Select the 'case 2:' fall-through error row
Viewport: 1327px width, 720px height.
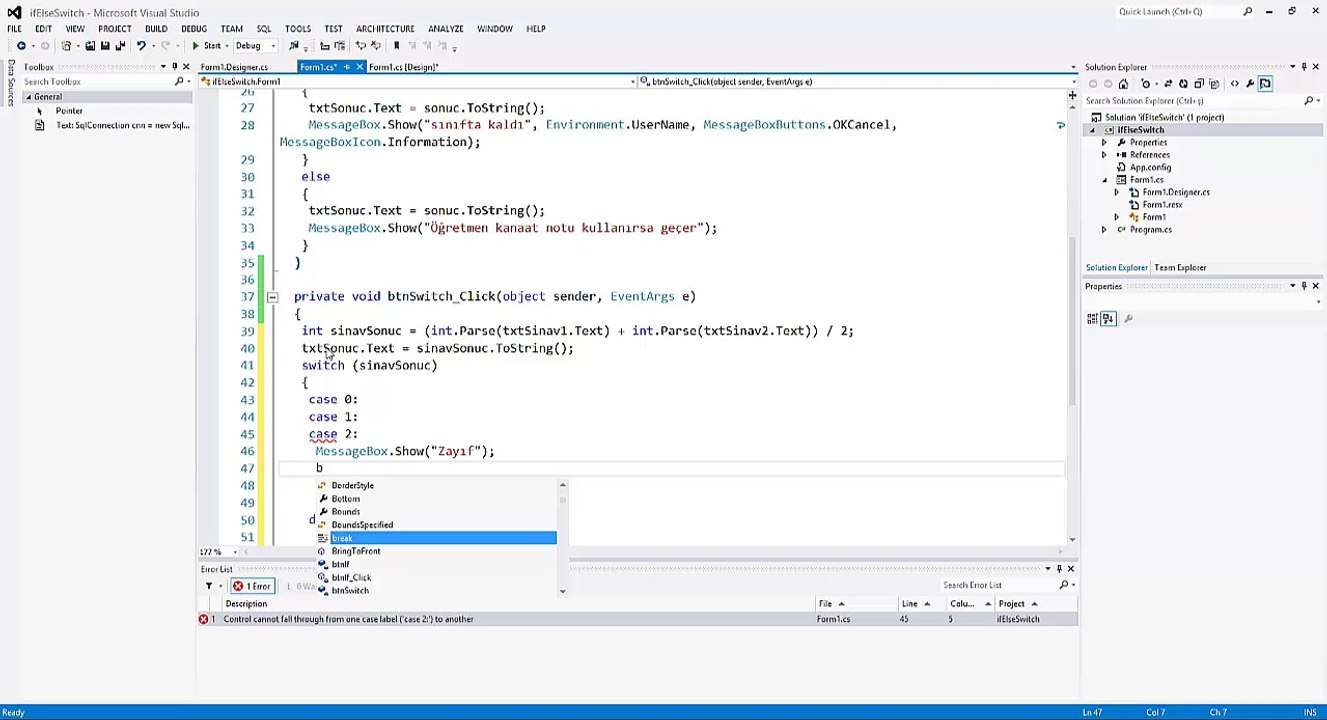coord(637,619)
